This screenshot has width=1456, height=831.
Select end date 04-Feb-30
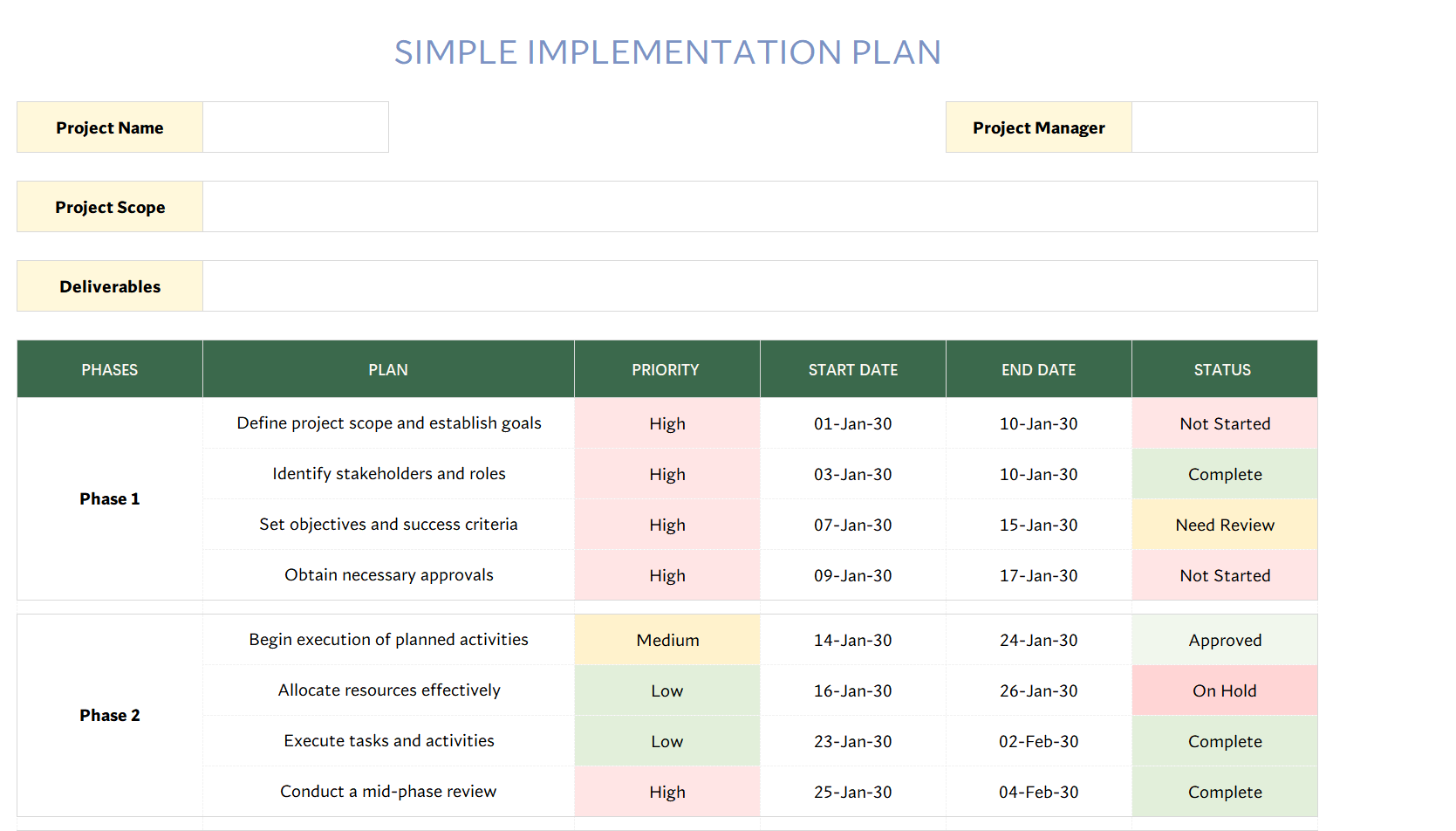(1039, 792)
